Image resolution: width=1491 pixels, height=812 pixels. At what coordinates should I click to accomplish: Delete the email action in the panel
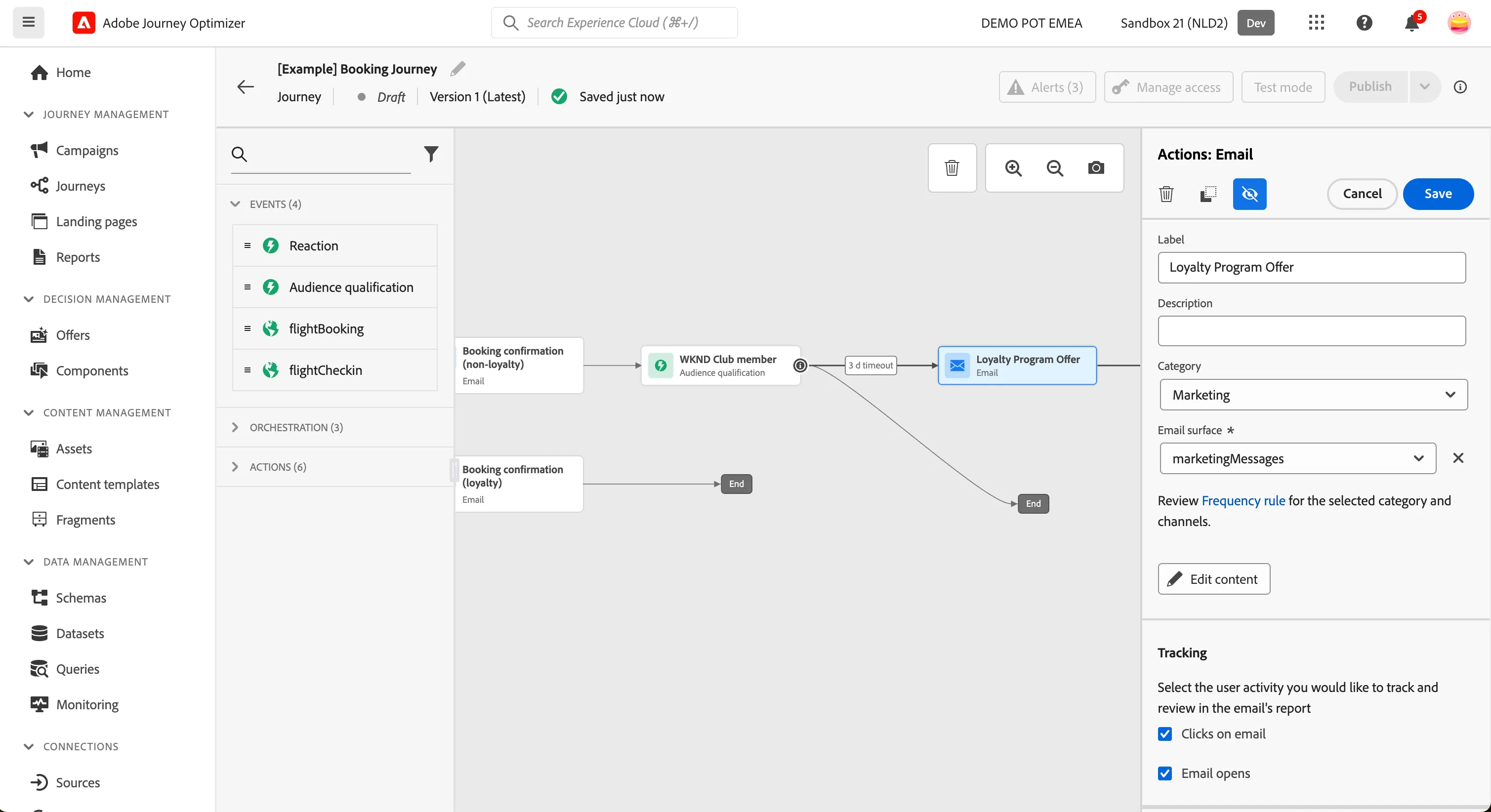(1166, 194)
